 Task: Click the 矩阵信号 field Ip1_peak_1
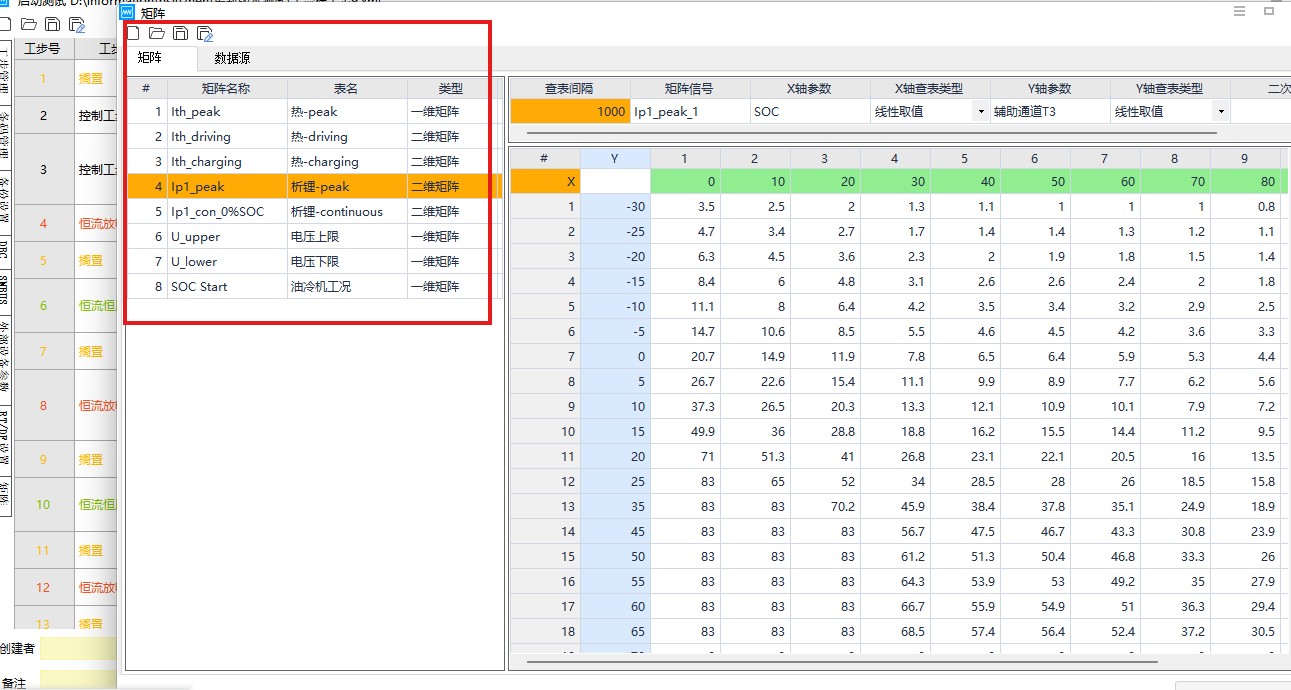(690, 112)
